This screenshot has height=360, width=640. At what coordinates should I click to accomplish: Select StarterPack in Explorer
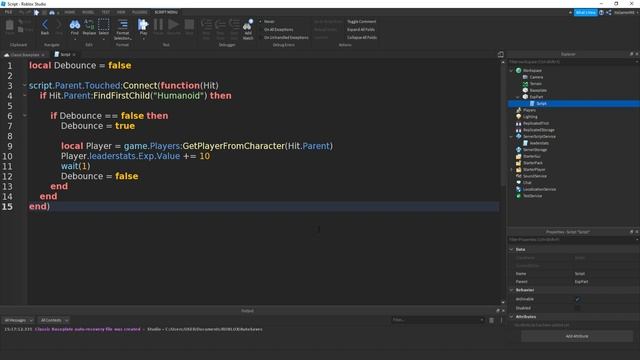tap(533, 163)
